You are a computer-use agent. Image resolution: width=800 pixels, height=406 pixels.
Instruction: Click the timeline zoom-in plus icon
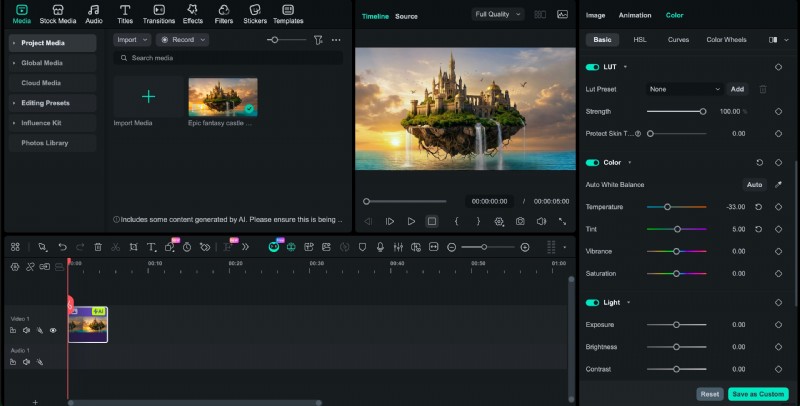tap(525, 247)
